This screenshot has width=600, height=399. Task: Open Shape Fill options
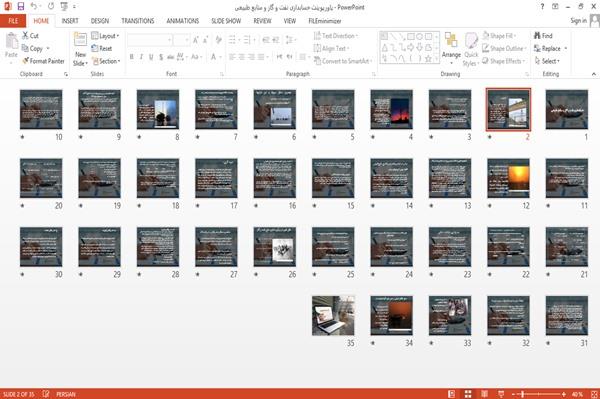(x=499, y=36)
